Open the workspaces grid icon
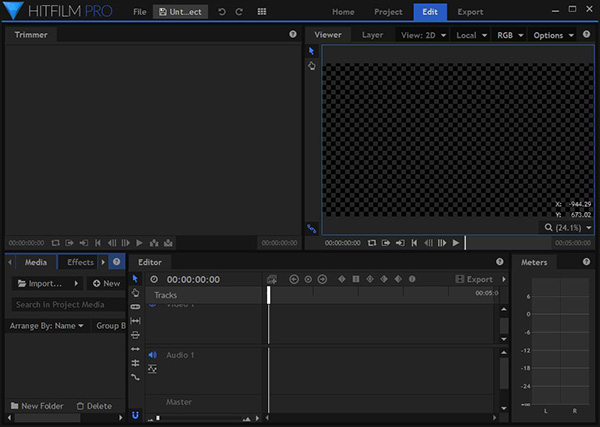Viewport: 600px width, 427px height. tap(262, 11)
